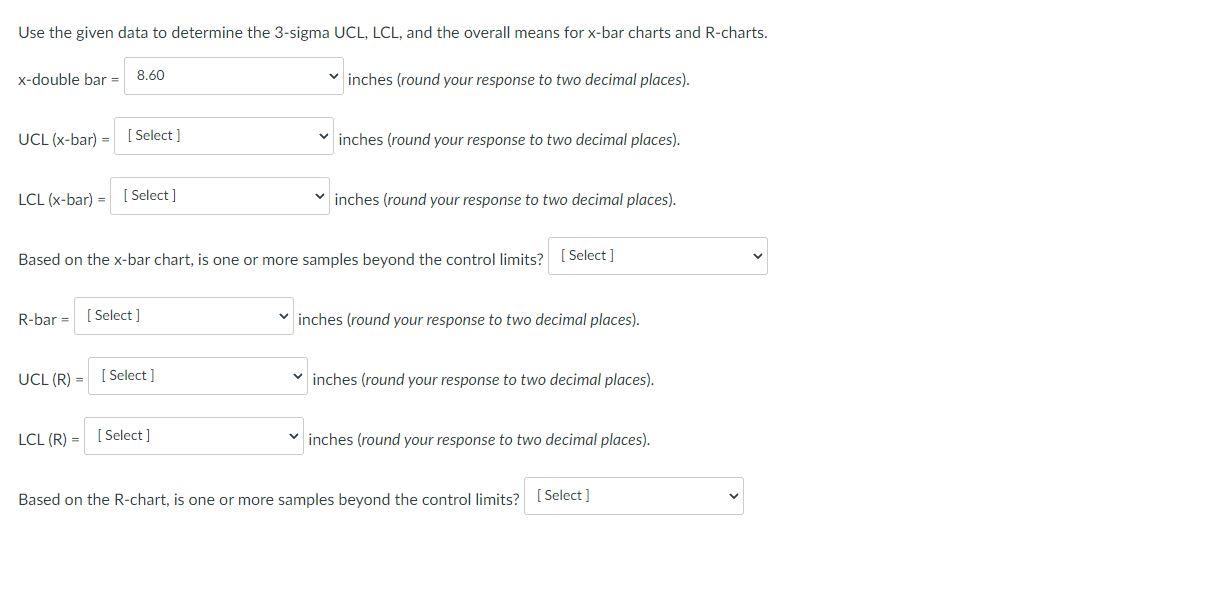Screen dimensions: 1211x600
Task: Click the dropdown displaying the 8.60 value
Action: (233, 75)
